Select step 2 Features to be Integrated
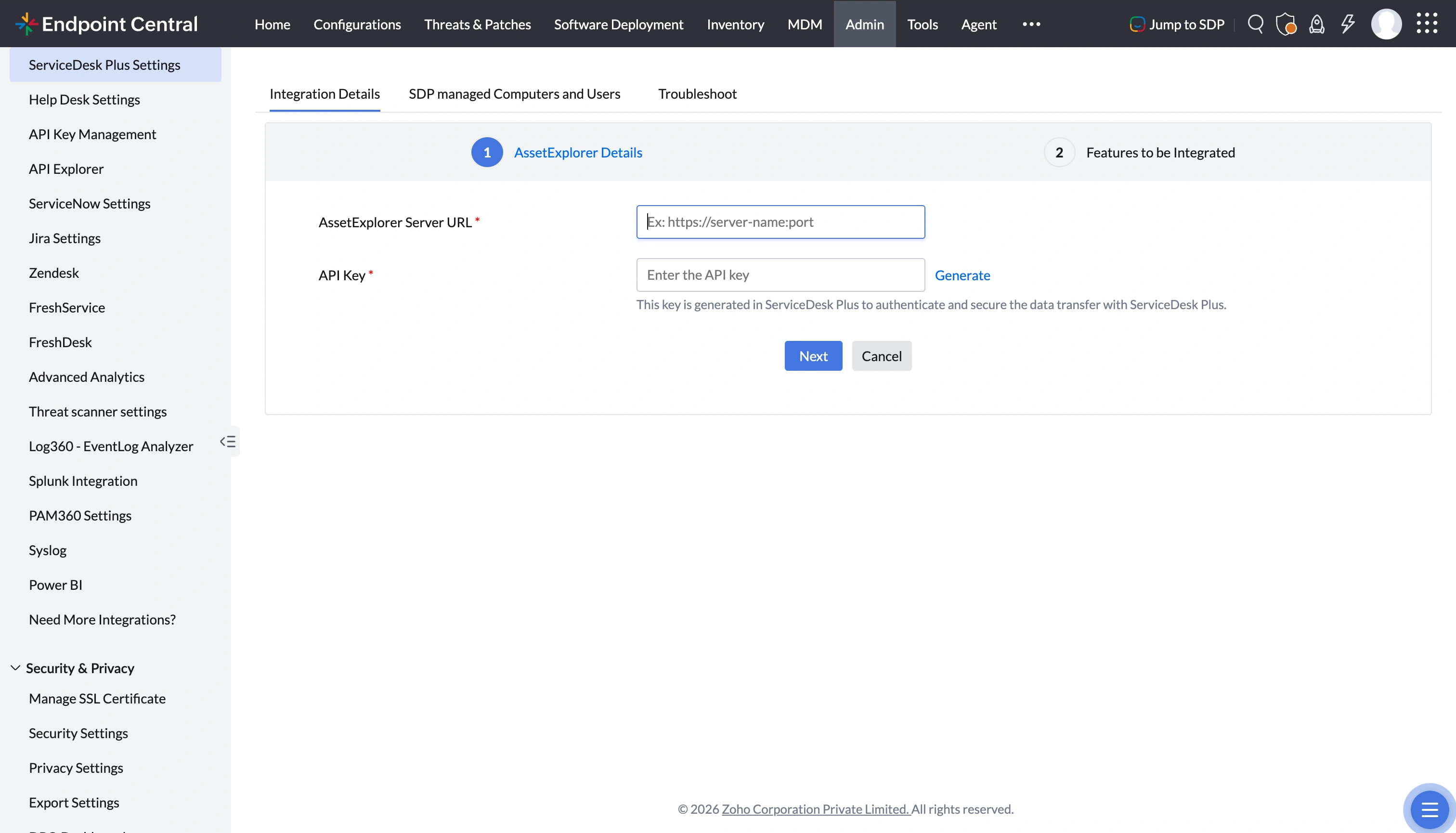The height and width of the screenshot is (833, 1456). (x=1139, y=152)
